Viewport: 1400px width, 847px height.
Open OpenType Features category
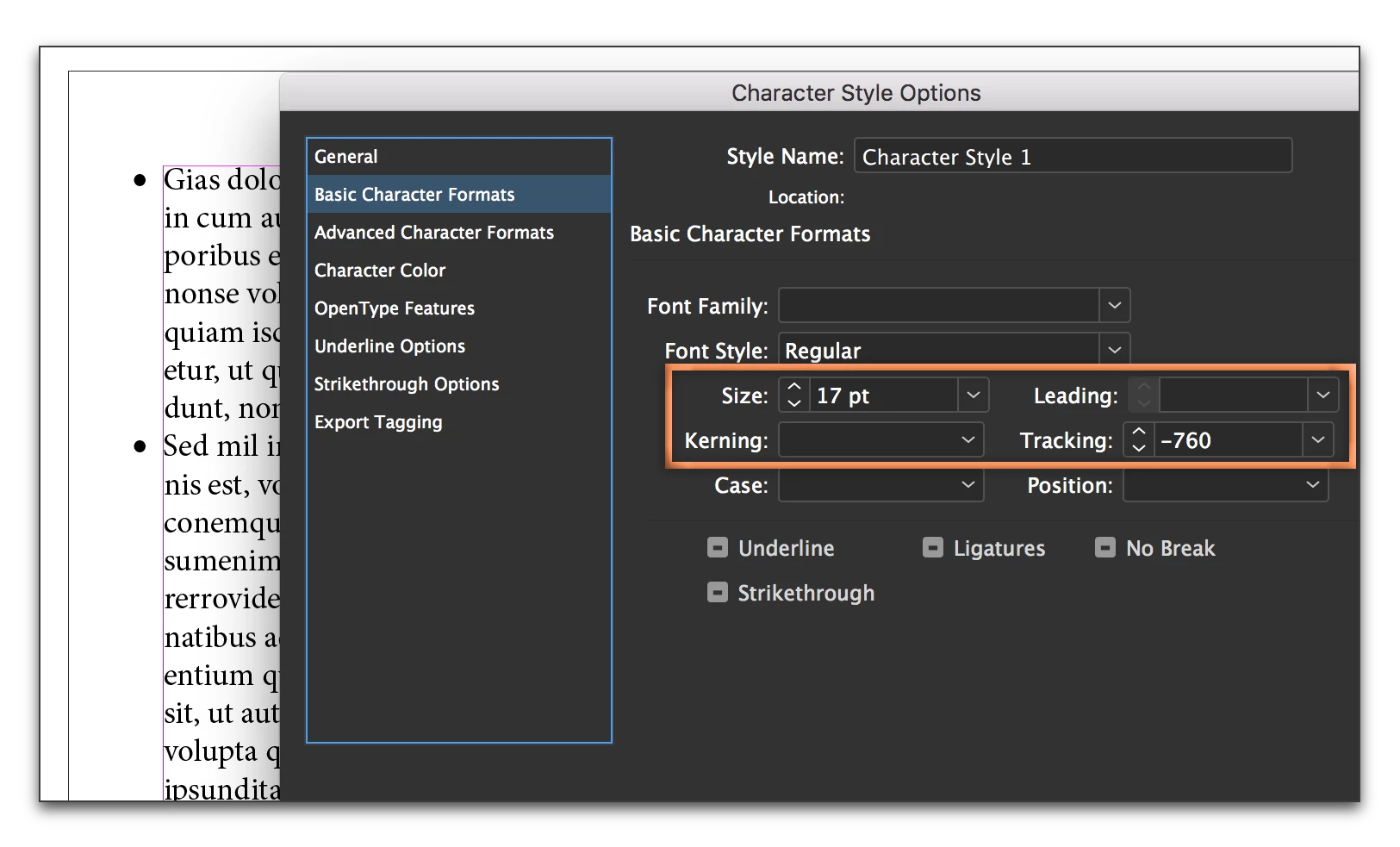pos(458,308)
